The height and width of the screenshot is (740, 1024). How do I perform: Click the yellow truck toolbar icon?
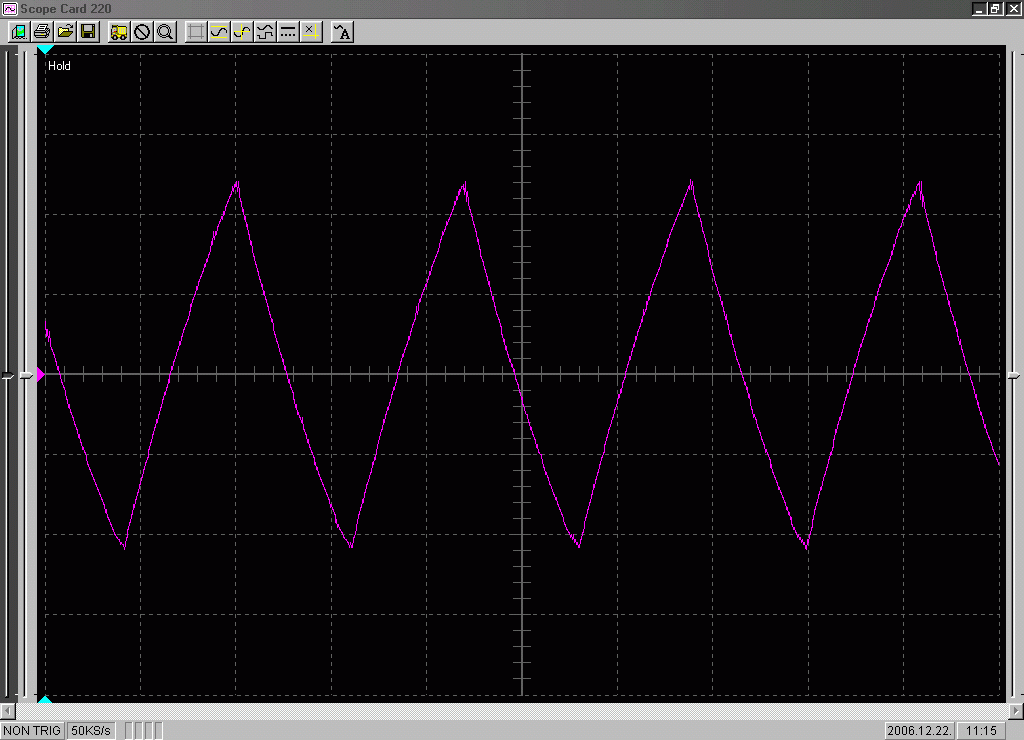119,31
